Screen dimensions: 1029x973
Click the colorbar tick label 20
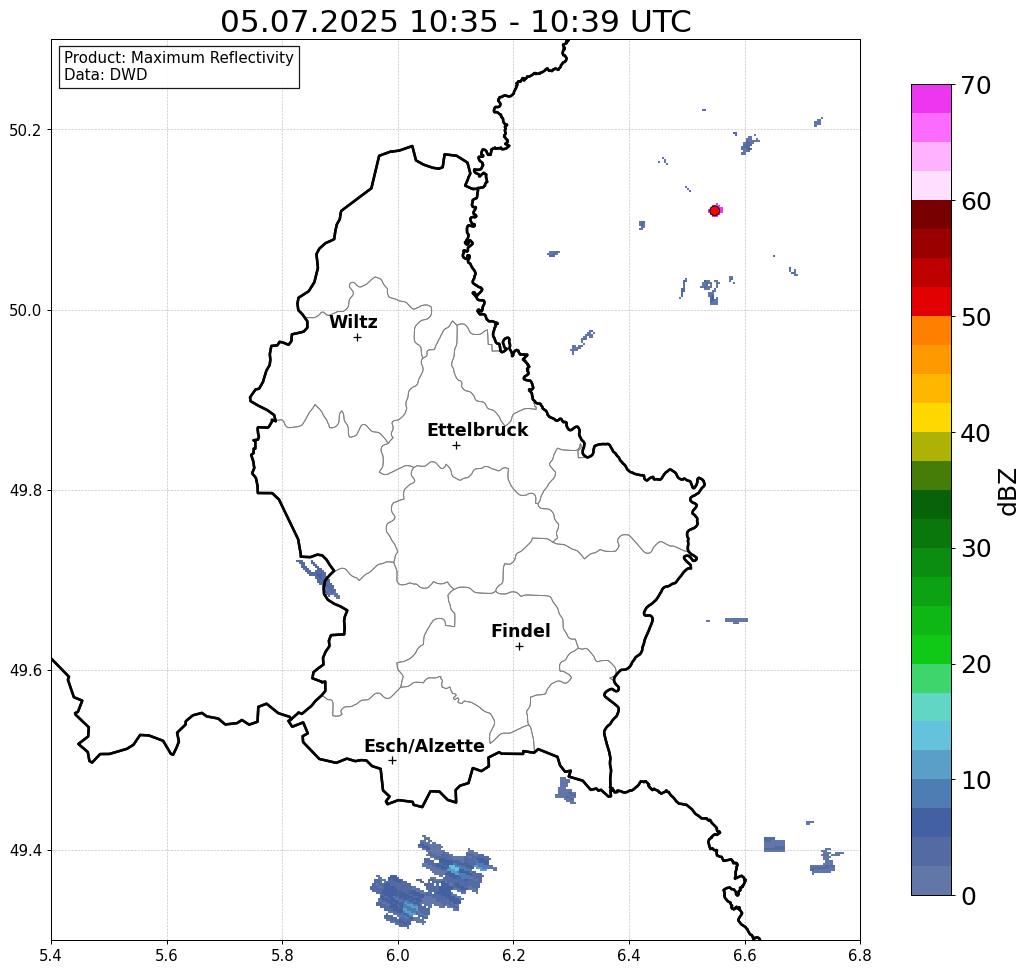[x=976, y=664]
